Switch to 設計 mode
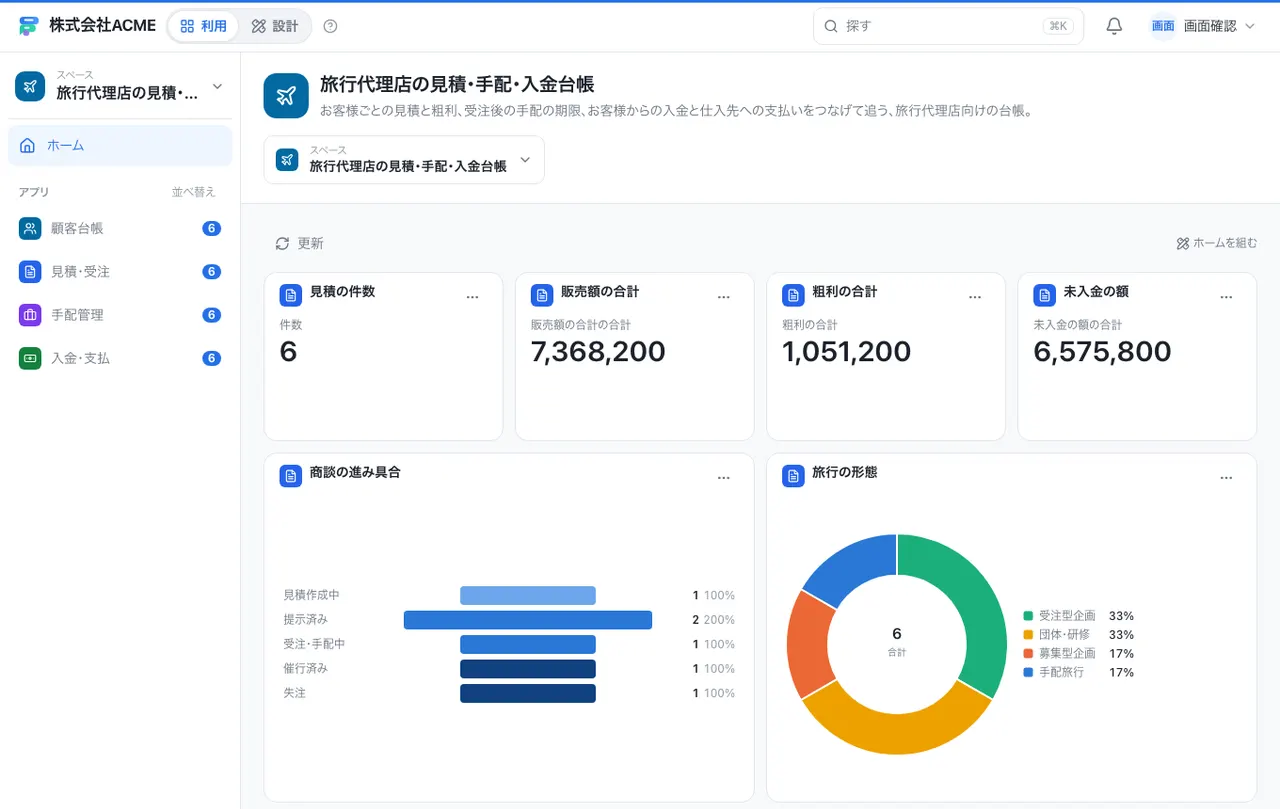1280x809 pixels. tap(275, 26)
